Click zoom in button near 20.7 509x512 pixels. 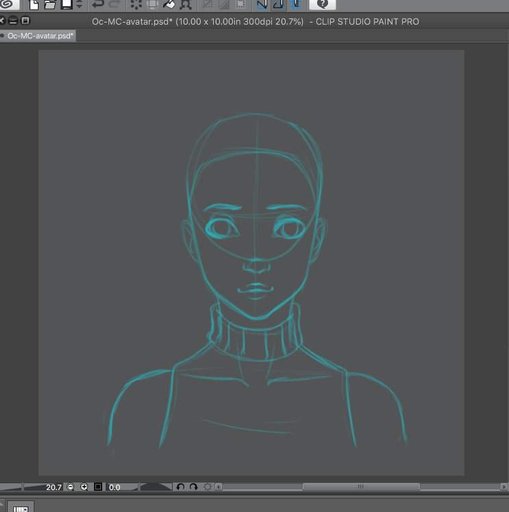pos(84,487)
